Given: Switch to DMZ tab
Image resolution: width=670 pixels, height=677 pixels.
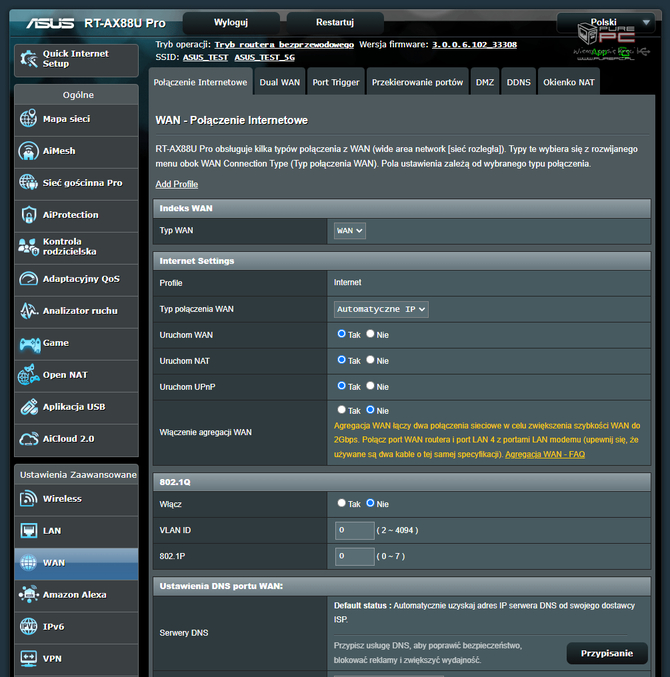Looking at the screenshot, I should point(485,82).
